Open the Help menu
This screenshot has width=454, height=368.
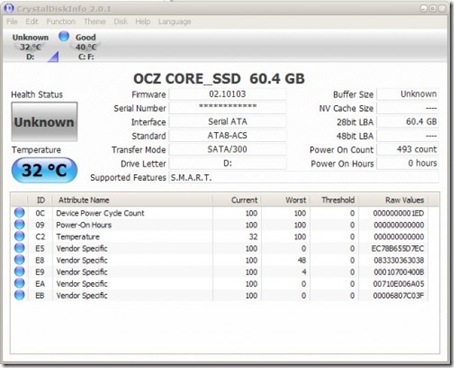(x=143, y=22)
